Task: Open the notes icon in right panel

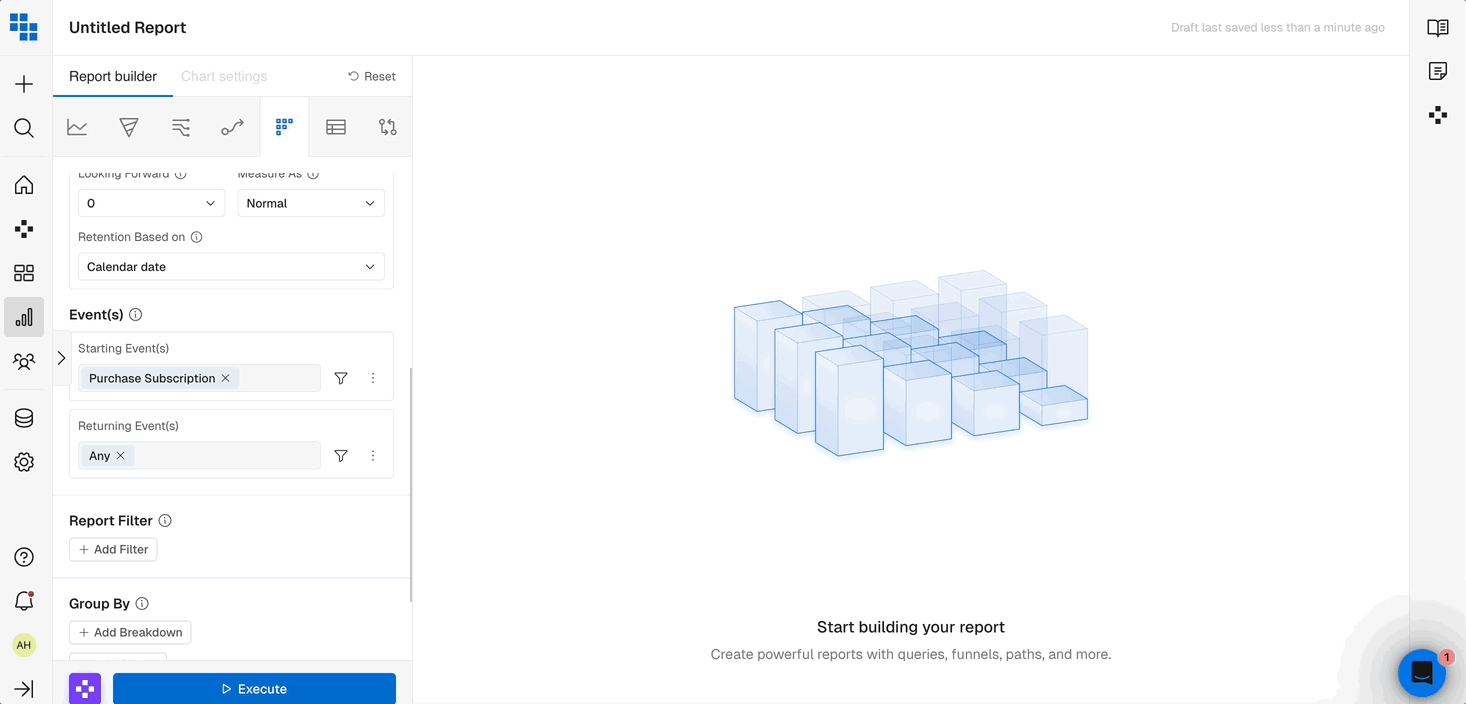Action: [x=1438, y=71]
